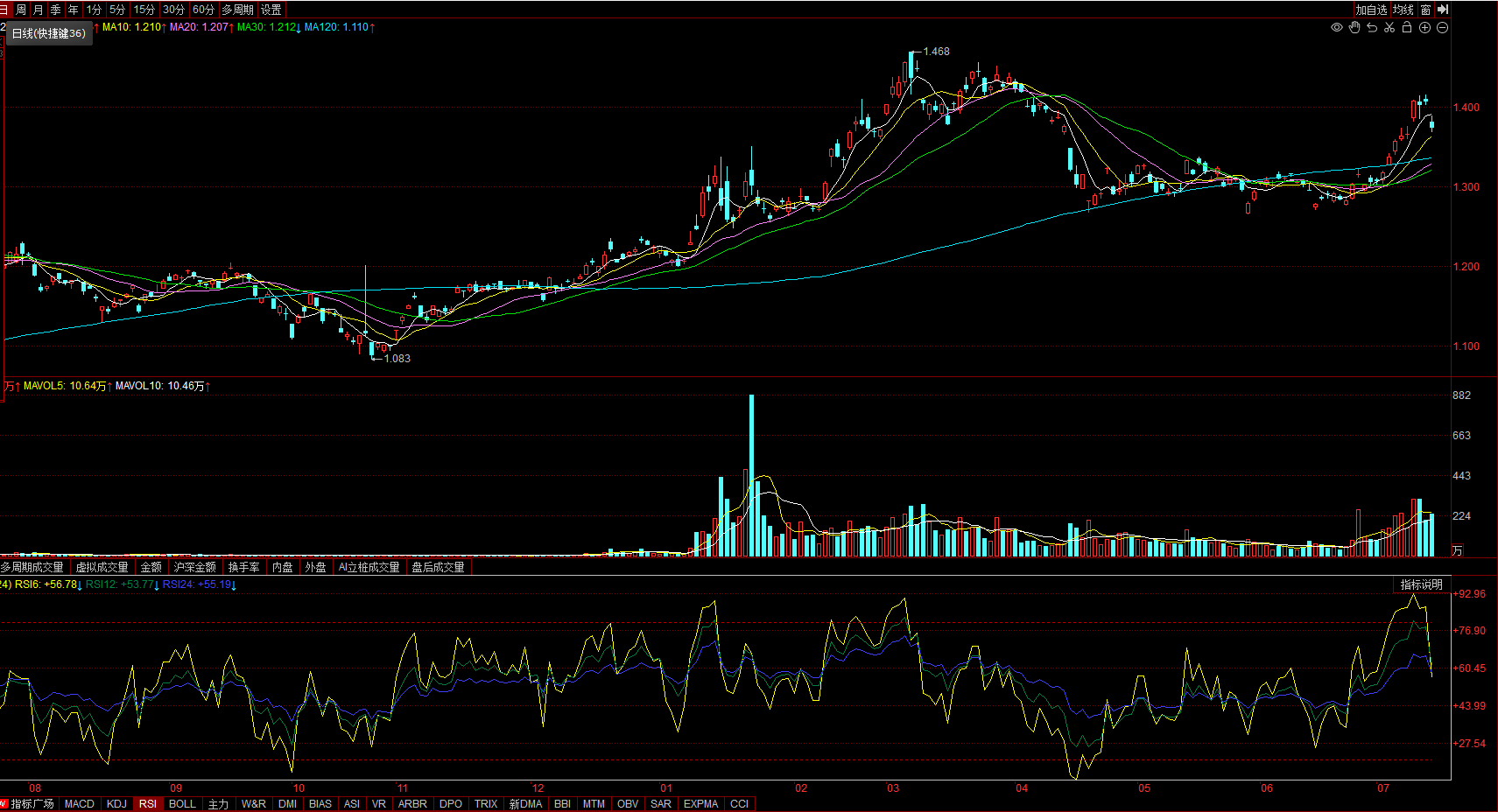Select the 金额 amount tab

(x=151, y=567)
